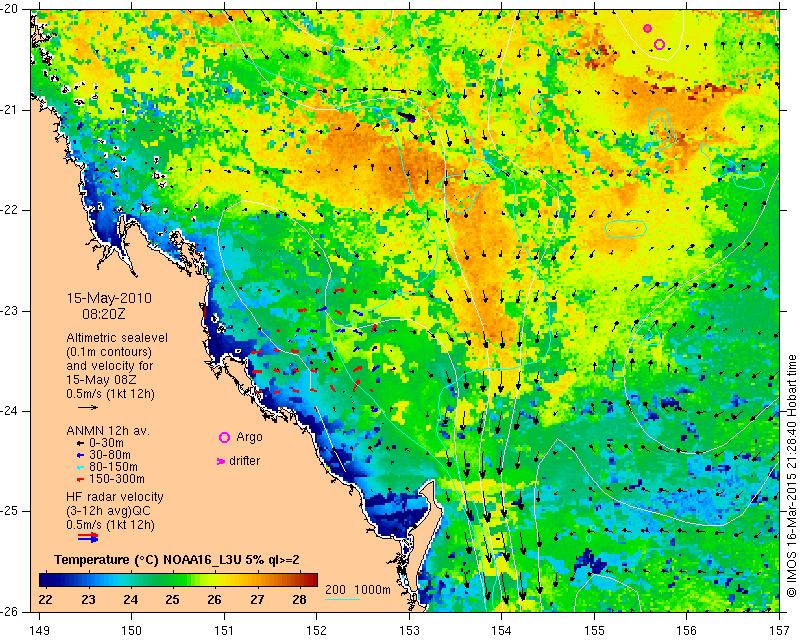800x640 pixels.
Task: Select the date text 15-May-2010
Action: (109, 298)
